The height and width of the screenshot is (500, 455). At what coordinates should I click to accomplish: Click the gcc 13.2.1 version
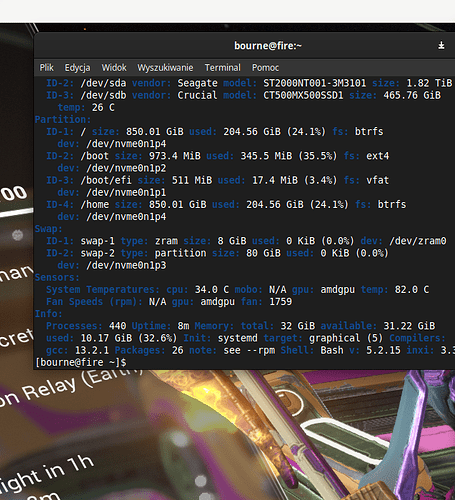[x=92, y=350]
